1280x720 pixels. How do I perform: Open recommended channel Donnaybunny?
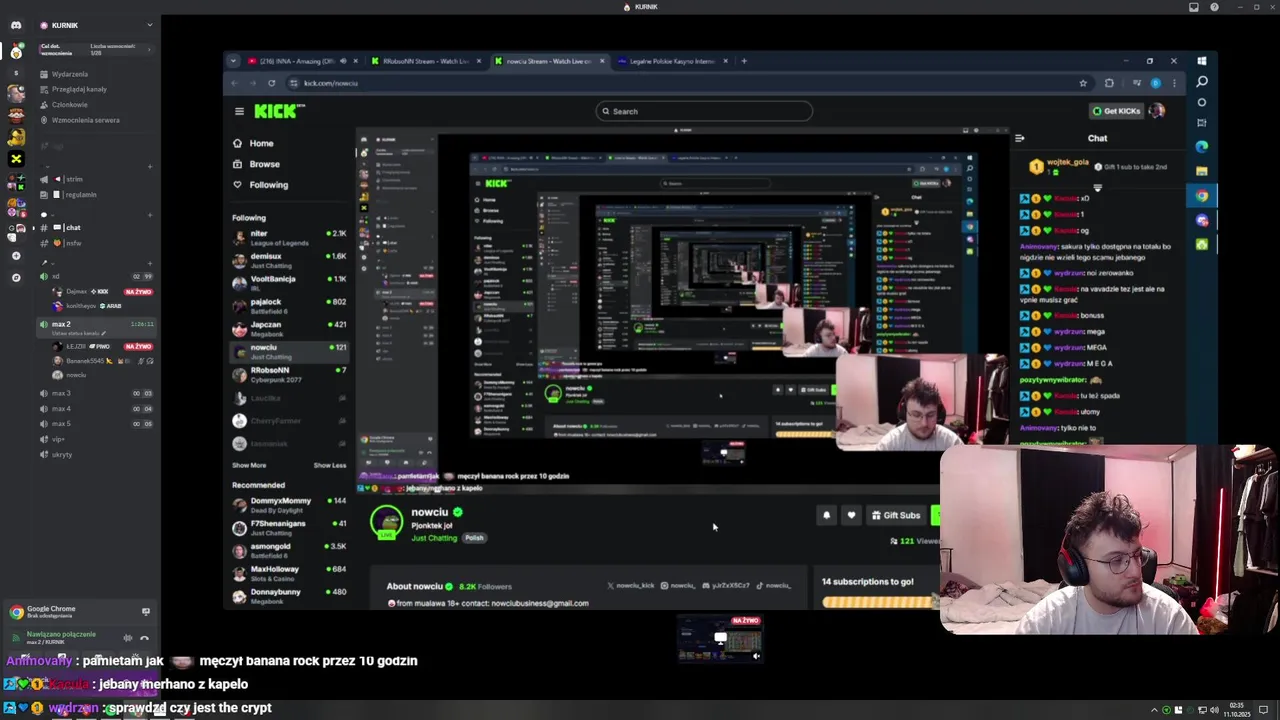click(288, 596)
